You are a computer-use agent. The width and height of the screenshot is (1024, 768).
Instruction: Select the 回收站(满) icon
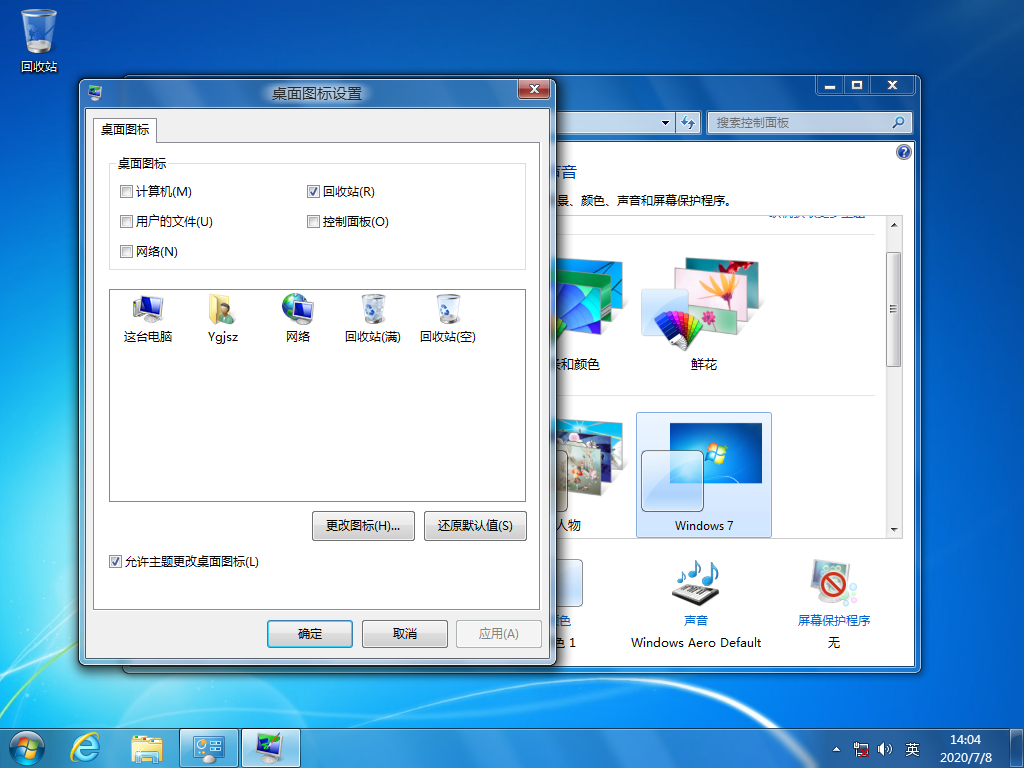[x=373, y=318]
